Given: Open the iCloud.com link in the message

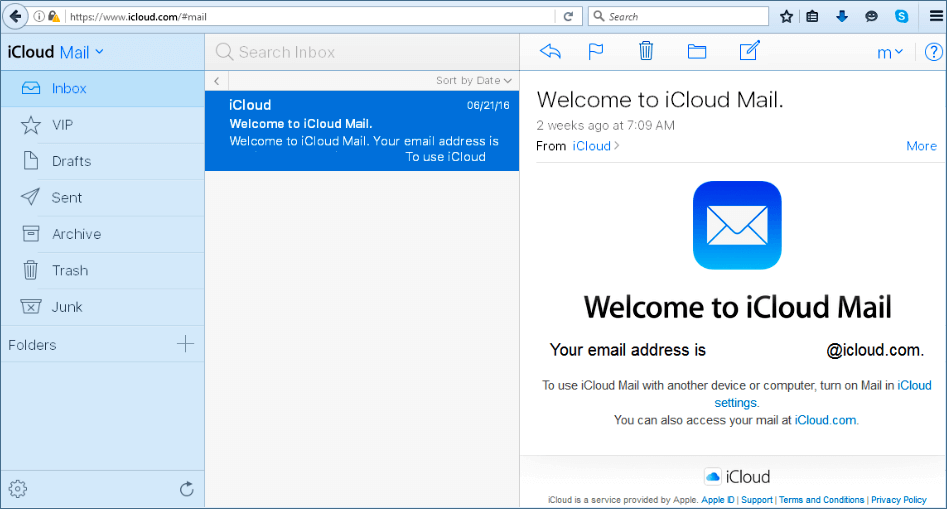Looking at the screenshot, I should 825,420.
